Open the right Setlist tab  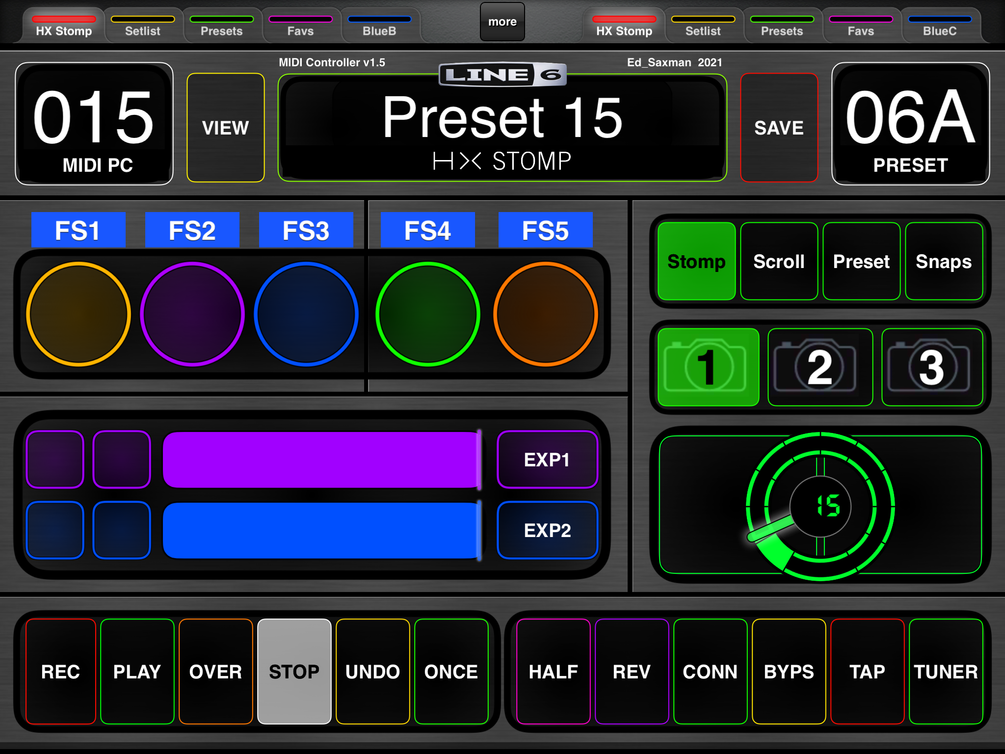tap(703, 27)
